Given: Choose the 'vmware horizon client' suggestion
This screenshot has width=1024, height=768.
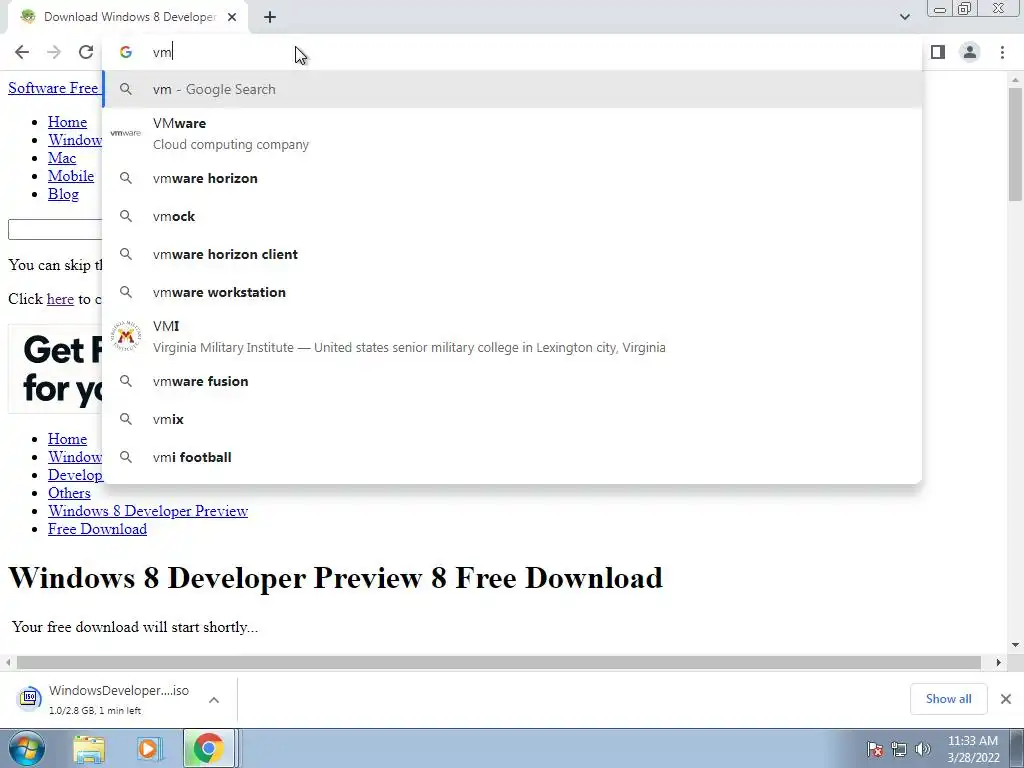Looking at the screenshot, I should (x=513, y=254).
